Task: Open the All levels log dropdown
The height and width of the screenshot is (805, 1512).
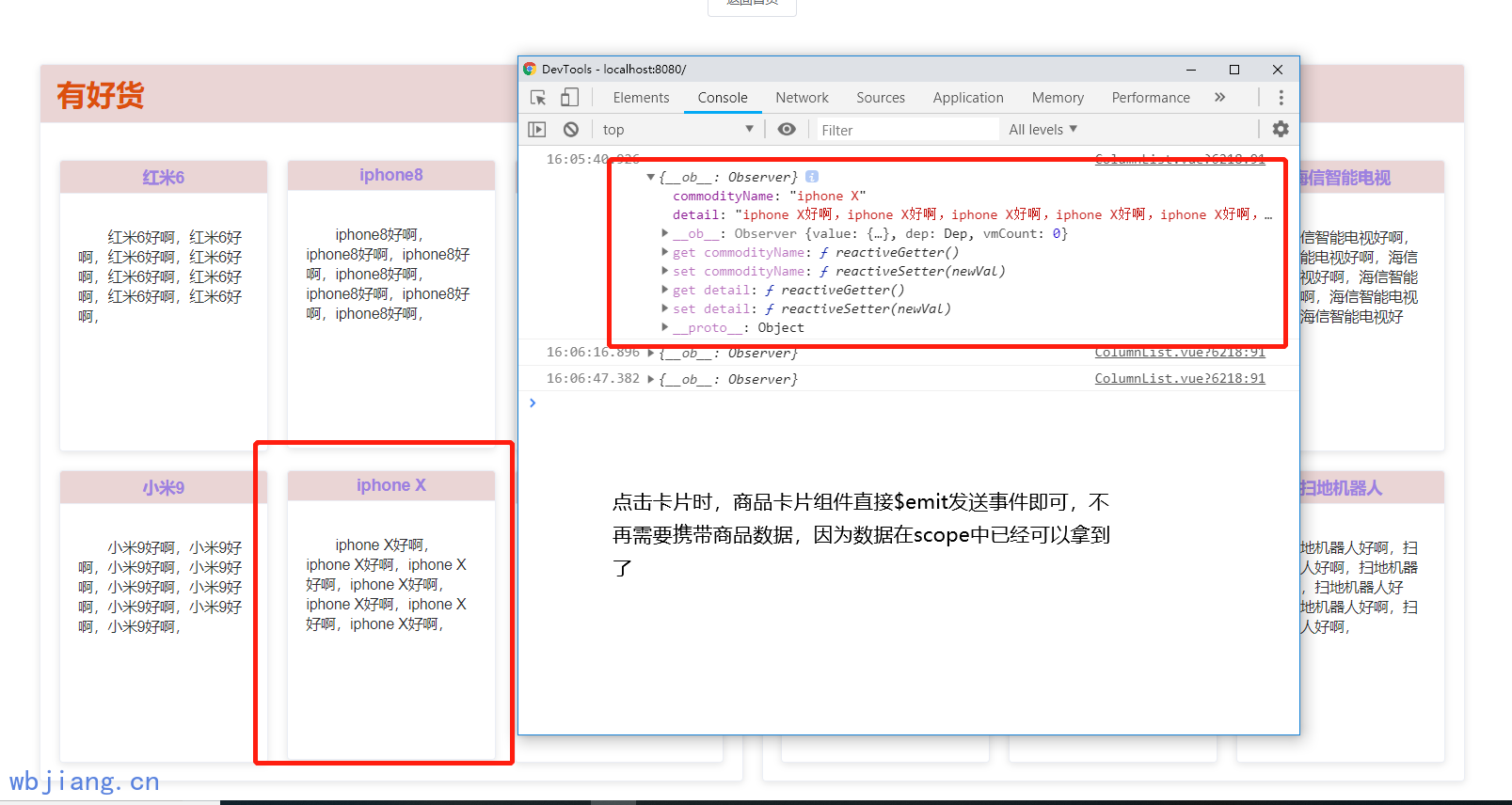Action: click(x=1042, y=130)
